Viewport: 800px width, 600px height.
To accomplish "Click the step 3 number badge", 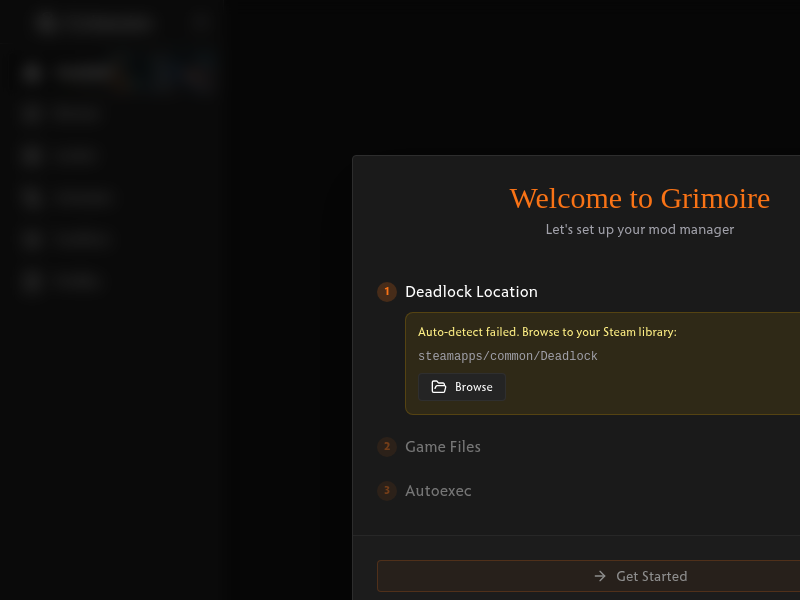I will (387, 491).
